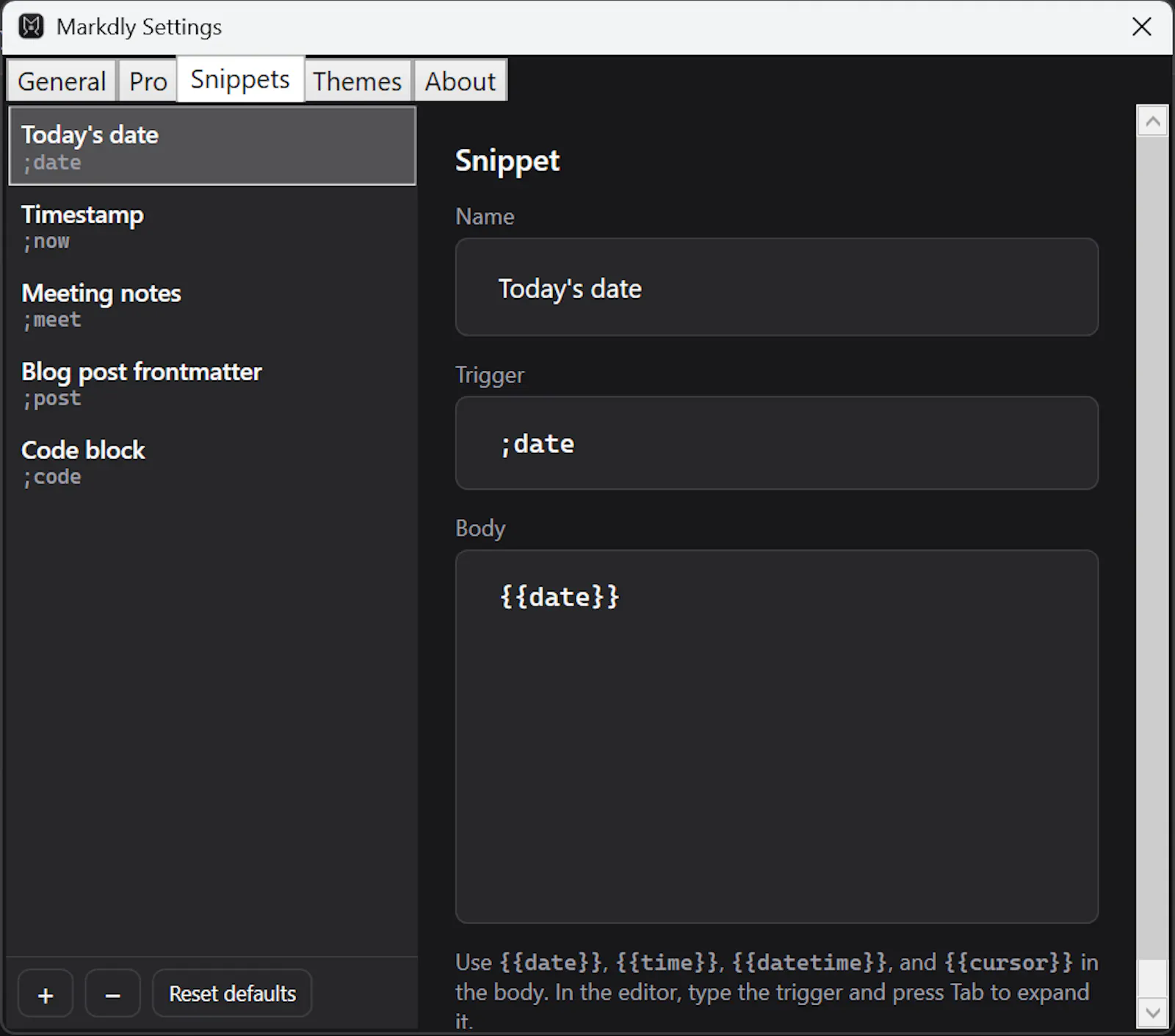
Task: Add a new snippet with plus button
Action: pyautogui.click(x=46, y=994)
